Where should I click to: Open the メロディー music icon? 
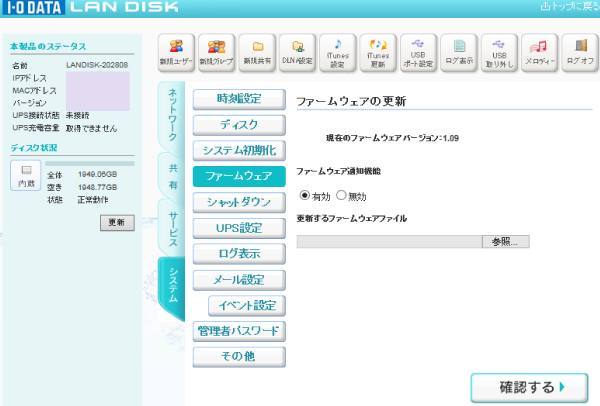click(540, 50)
